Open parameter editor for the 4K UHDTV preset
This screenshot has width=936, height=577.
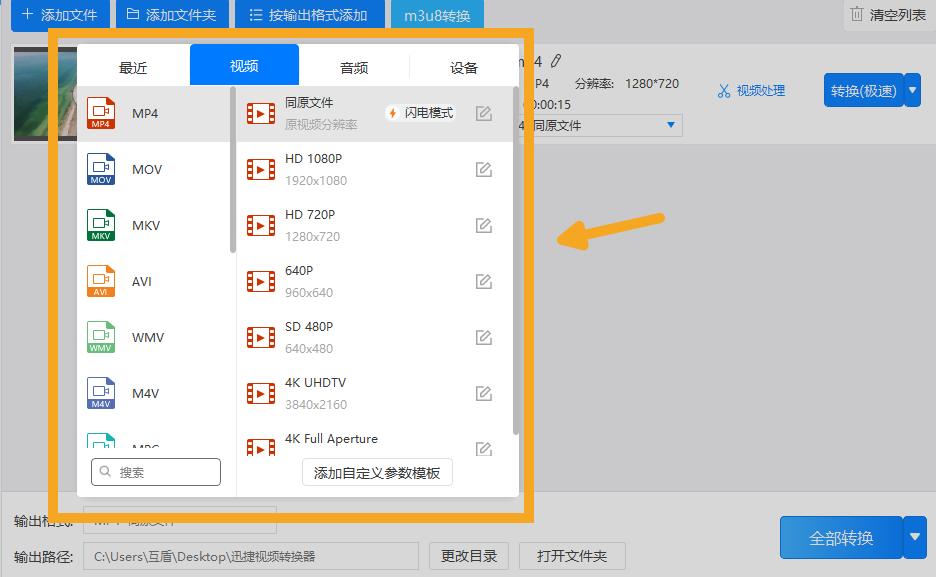(x=484, y=393)
